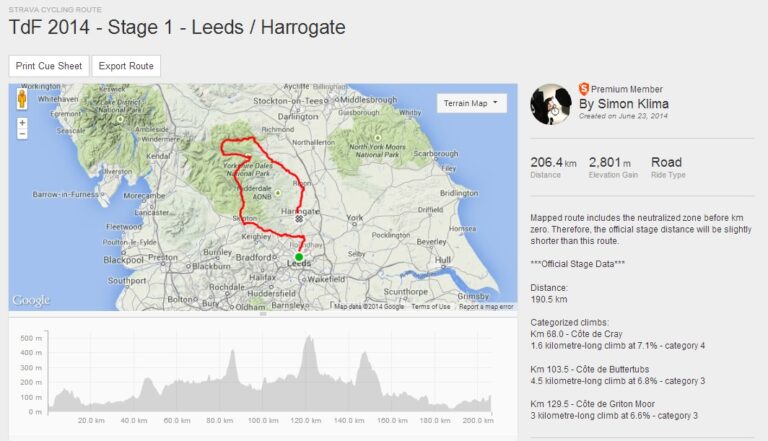Click the Export Route button
This screenshot has height=441, width=768.
126,66
